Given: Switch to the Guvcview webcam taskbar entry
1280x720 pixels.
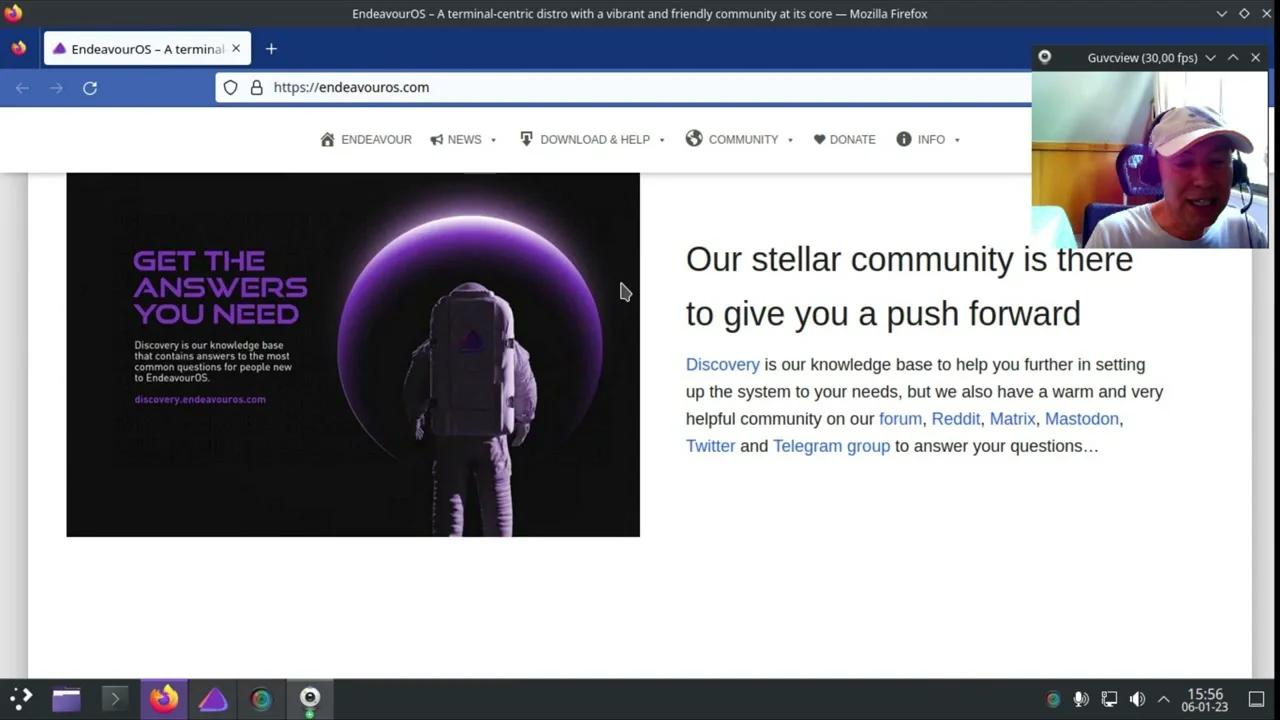Looking at the screenshot, I should point(310,699).
